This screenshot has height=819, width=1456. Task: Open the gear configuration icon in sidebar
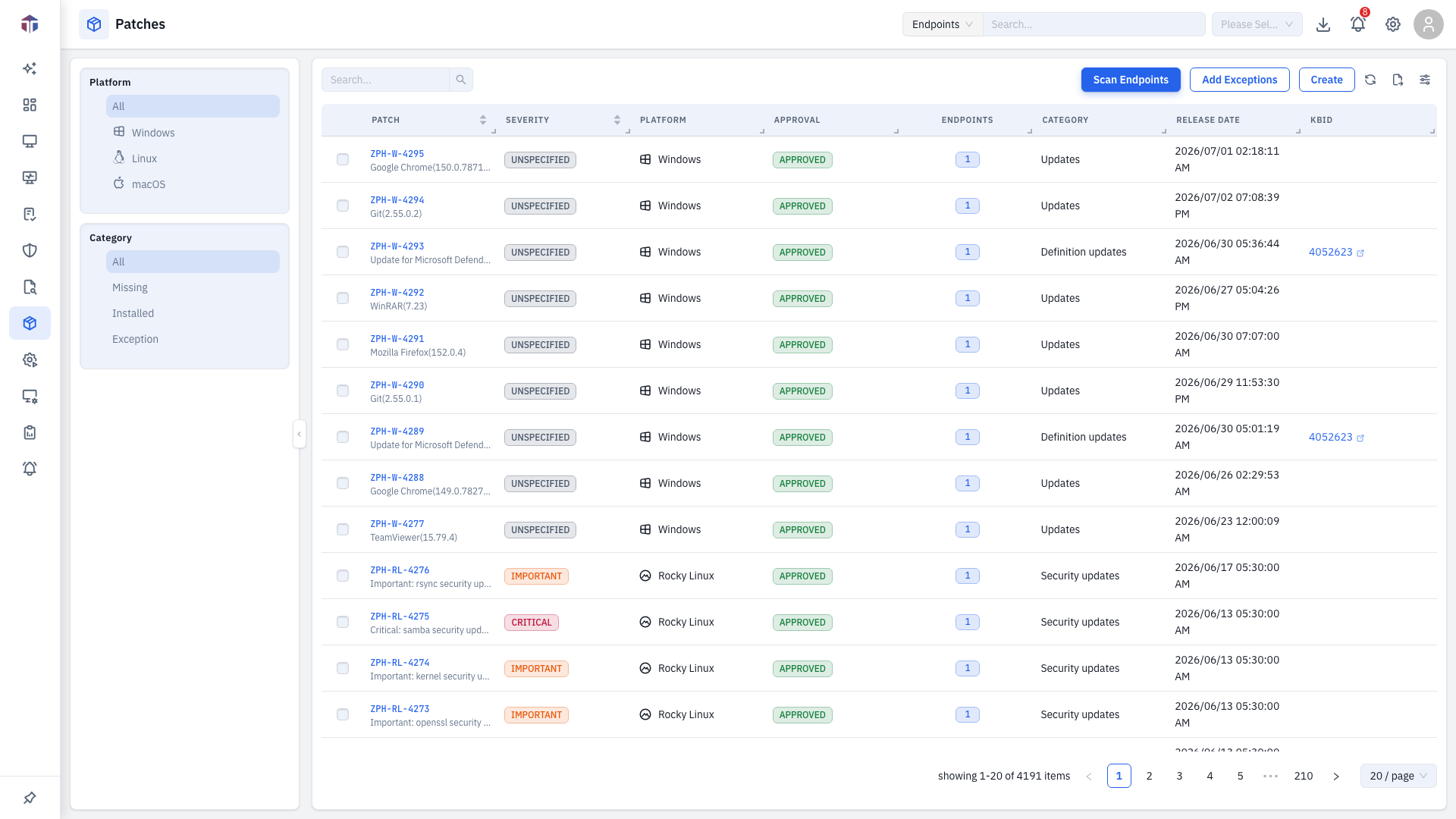(30, 359)
